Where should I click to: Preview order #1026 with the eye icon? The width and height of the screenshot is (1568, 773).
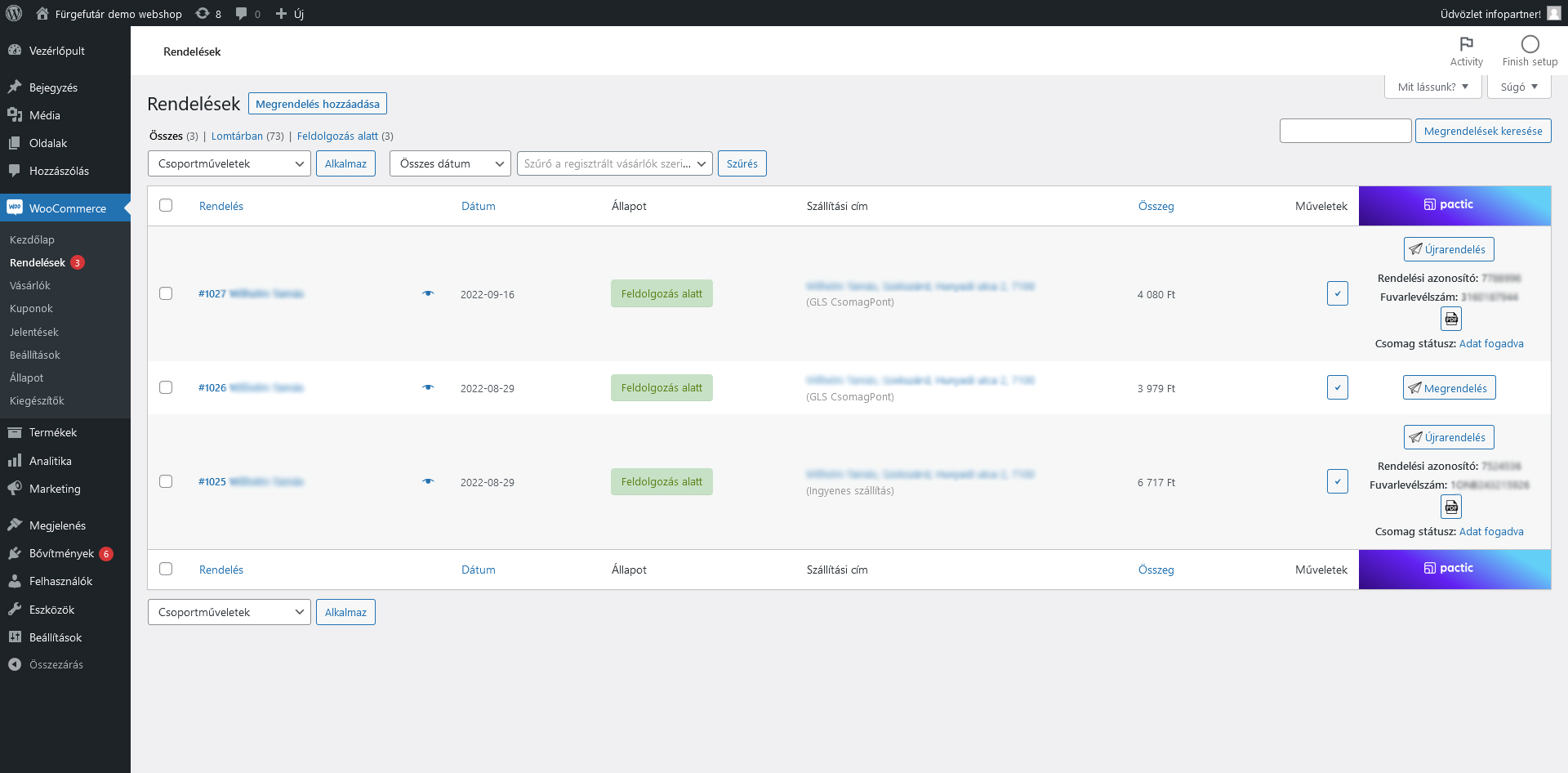point(428,387)
